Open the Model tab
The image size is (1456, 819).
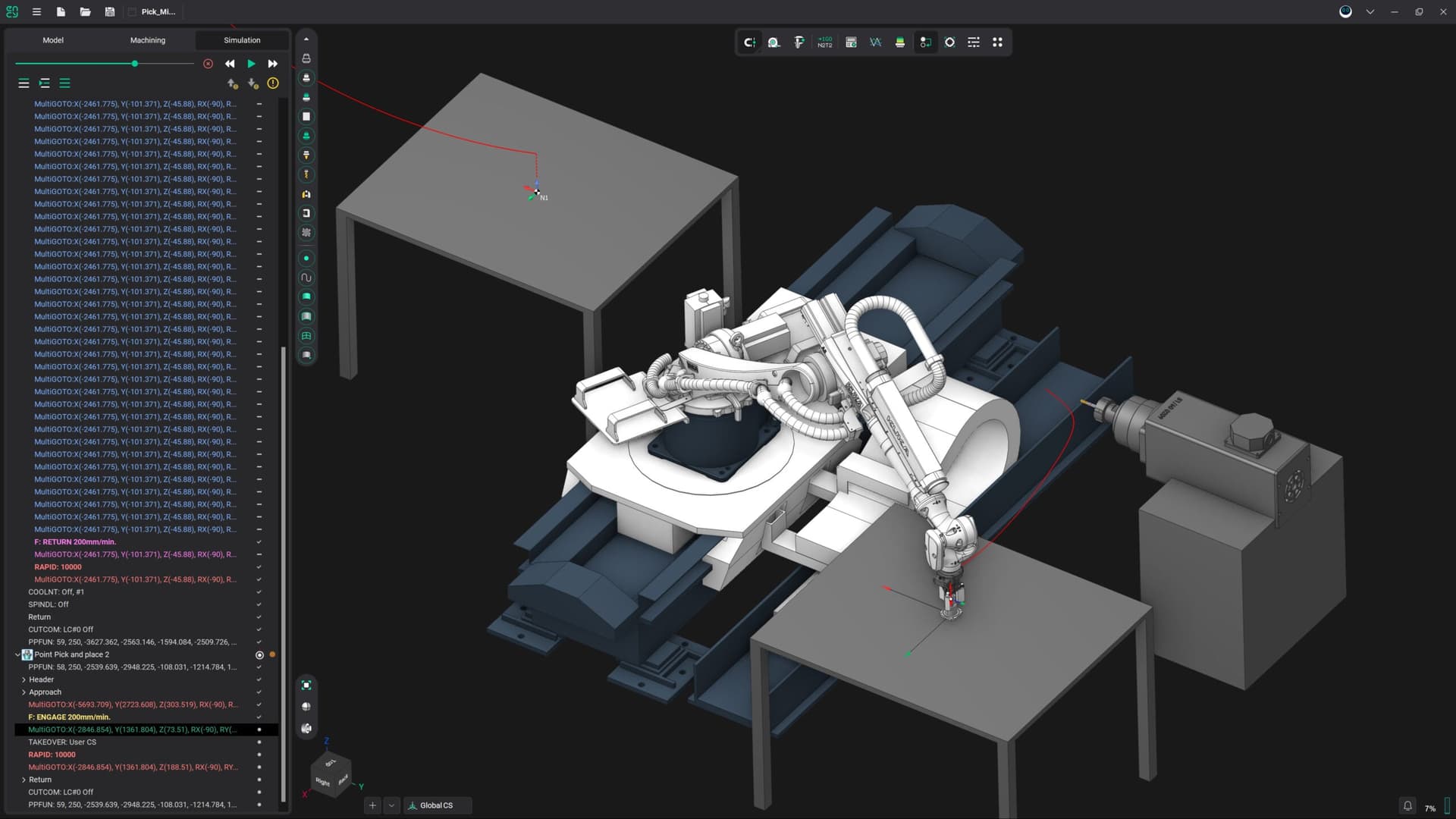(x=53, y=40)
